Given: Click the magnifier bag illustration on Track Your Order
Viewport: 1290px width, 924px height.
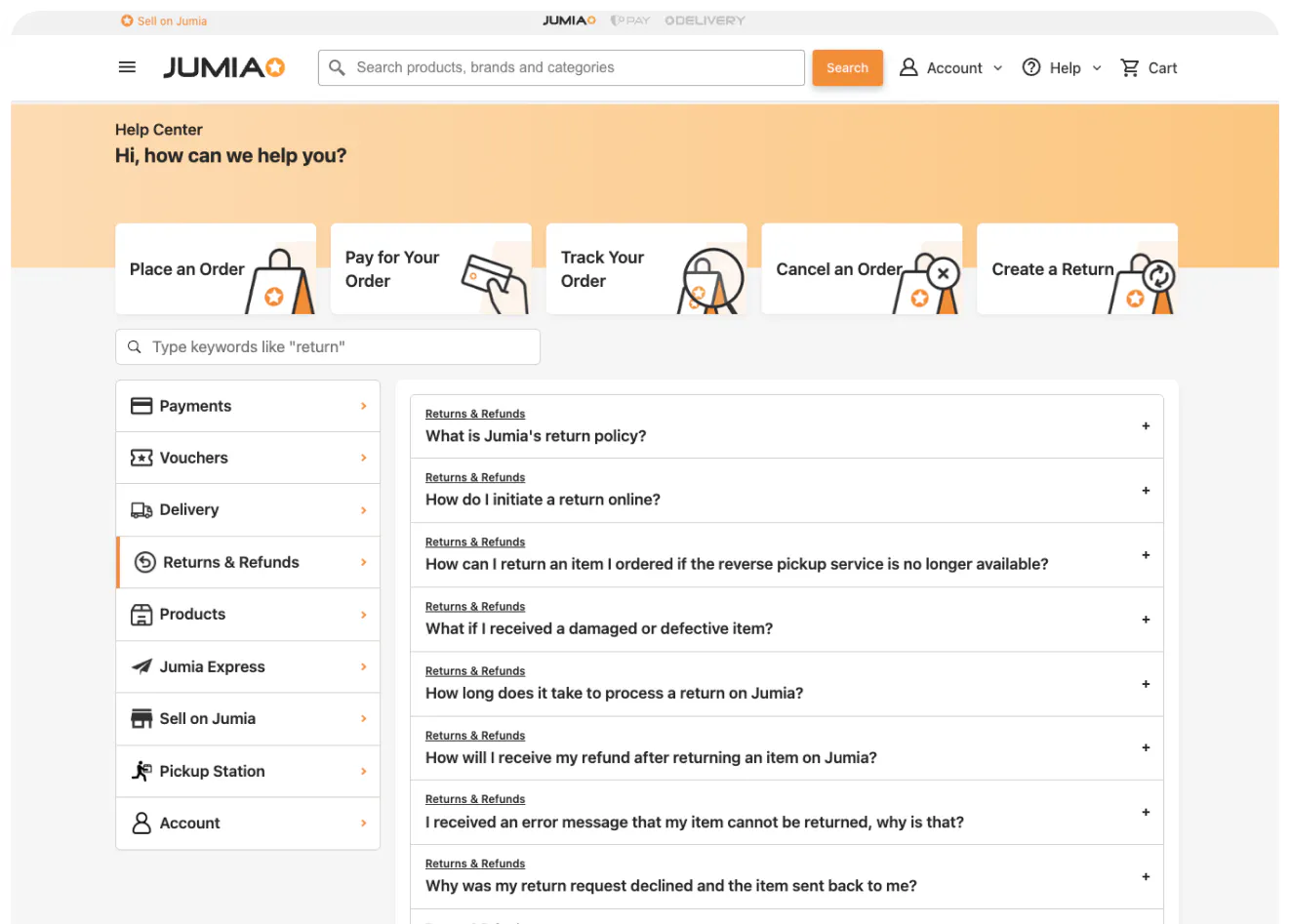Looking at the screenshot, I should tap(711, 280).
